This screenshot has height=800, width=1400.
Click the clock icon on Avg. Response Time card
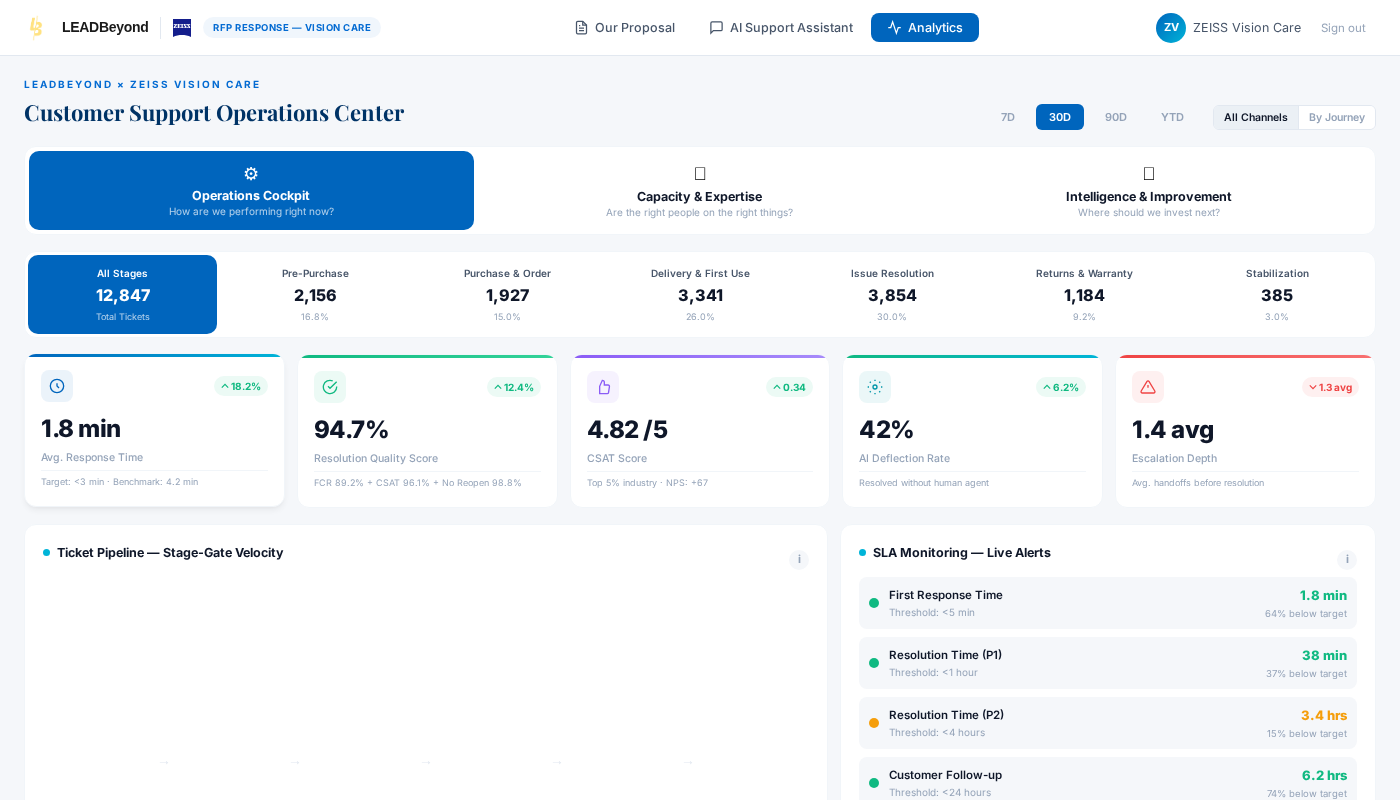point(57,386)
